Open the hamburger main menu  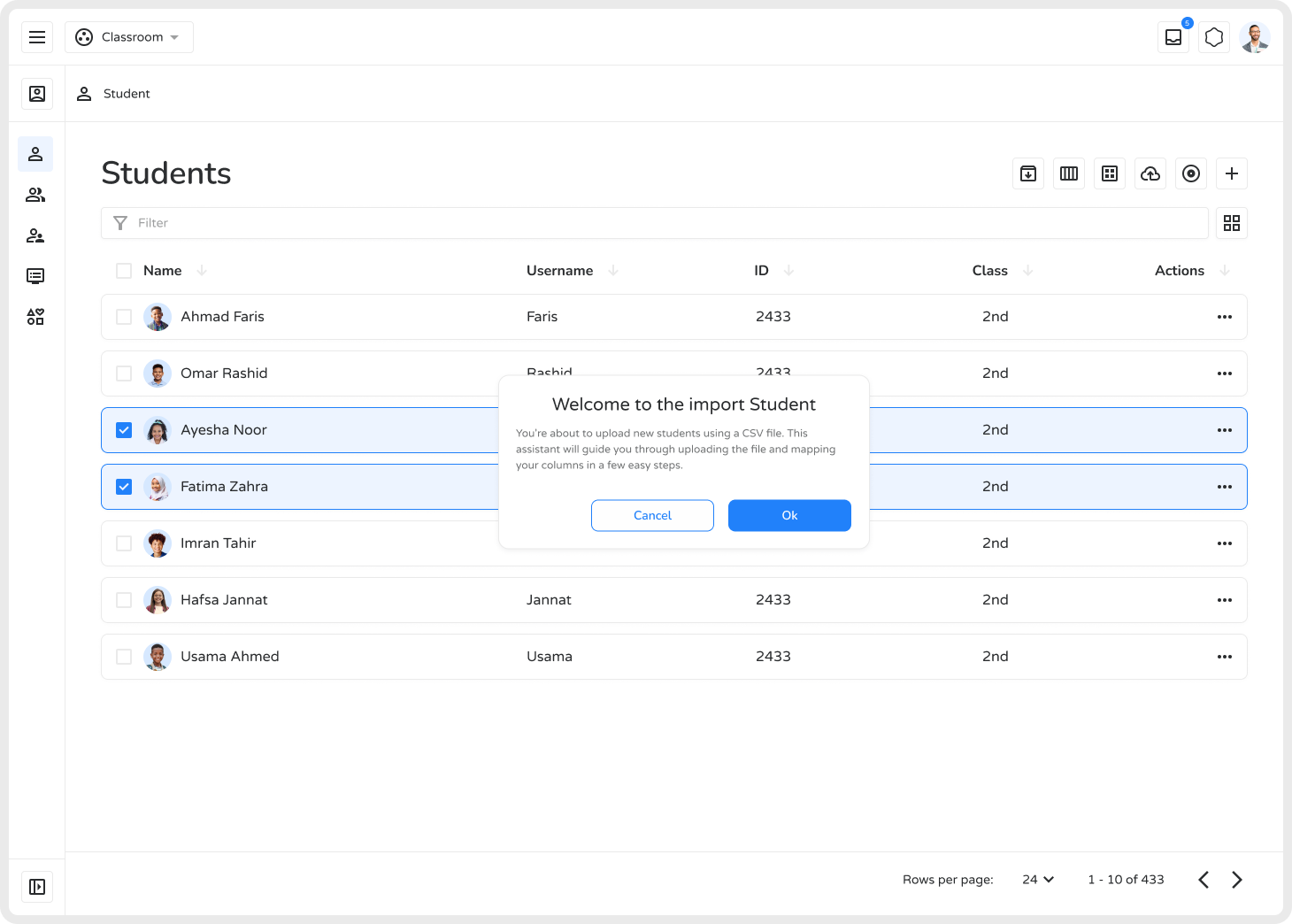coord(37,37)
